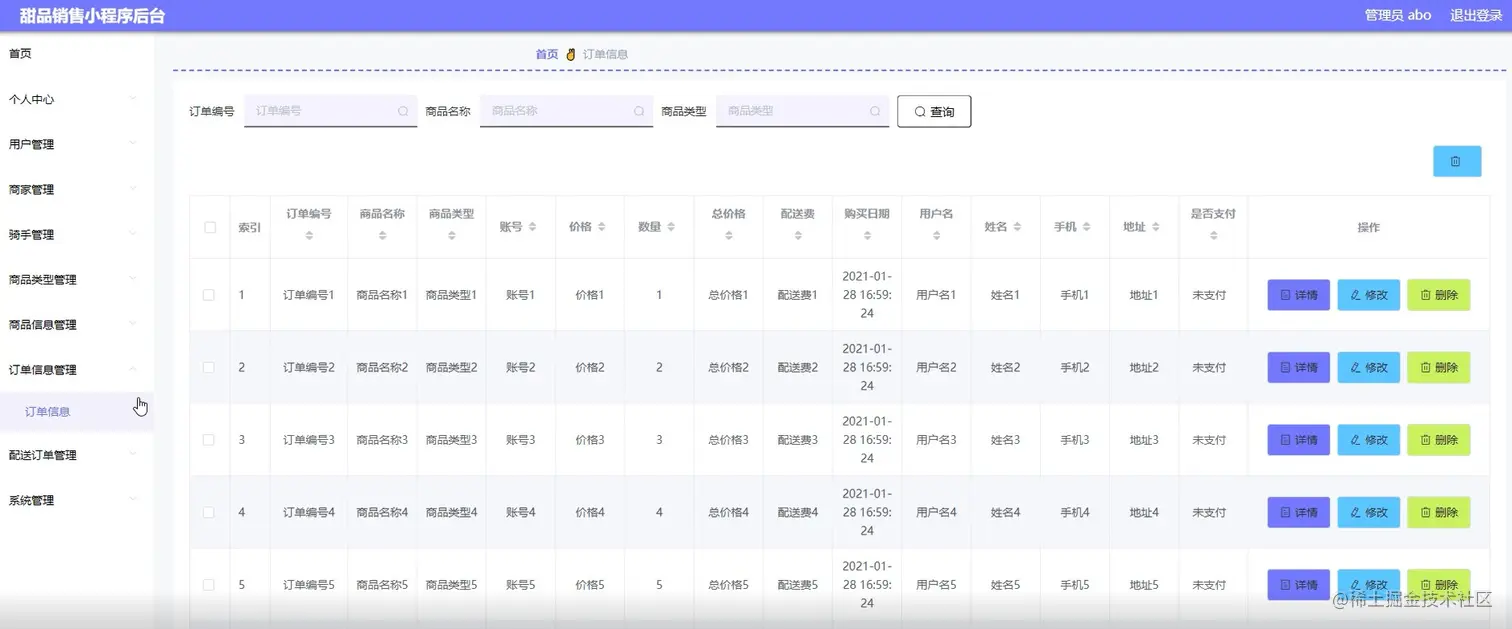The image size is (1512, 629).
Task: Open 详情 for order 订单编号3
Action: (x=1298, y=440)
